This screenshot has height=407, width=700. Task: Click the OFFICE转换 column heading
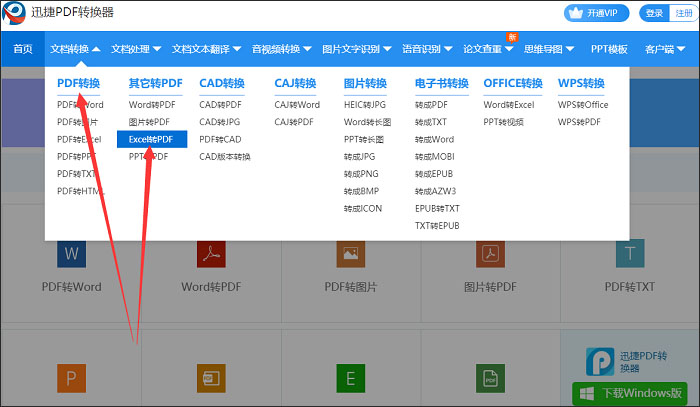pos(513,83)
